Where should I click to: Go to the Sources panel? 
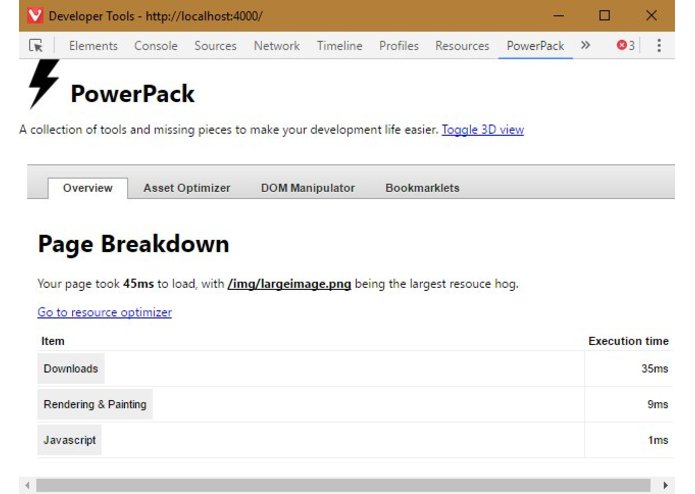[x=215, y=46]
